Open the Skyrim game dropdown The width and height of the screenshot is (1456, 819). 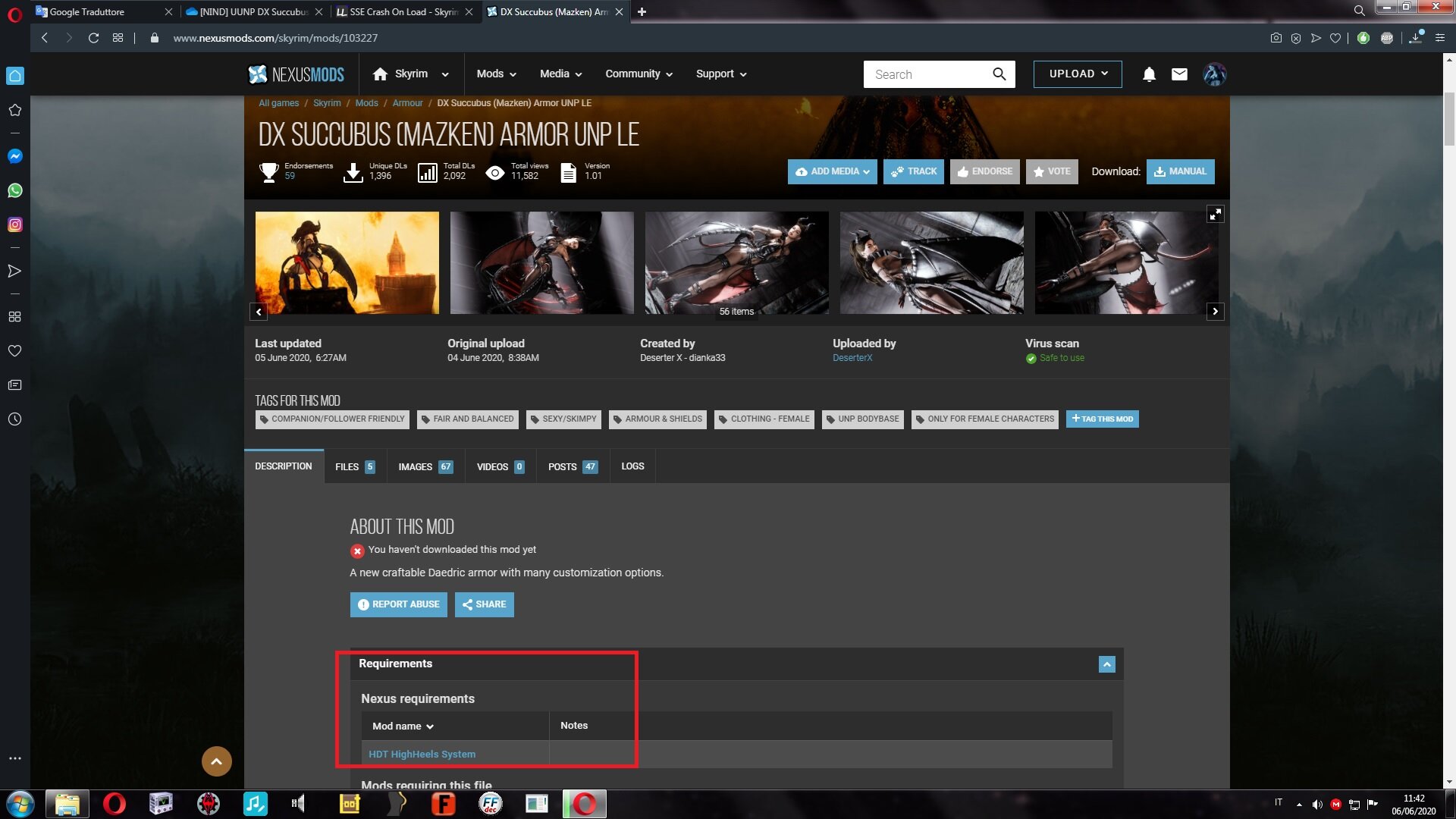412,74
